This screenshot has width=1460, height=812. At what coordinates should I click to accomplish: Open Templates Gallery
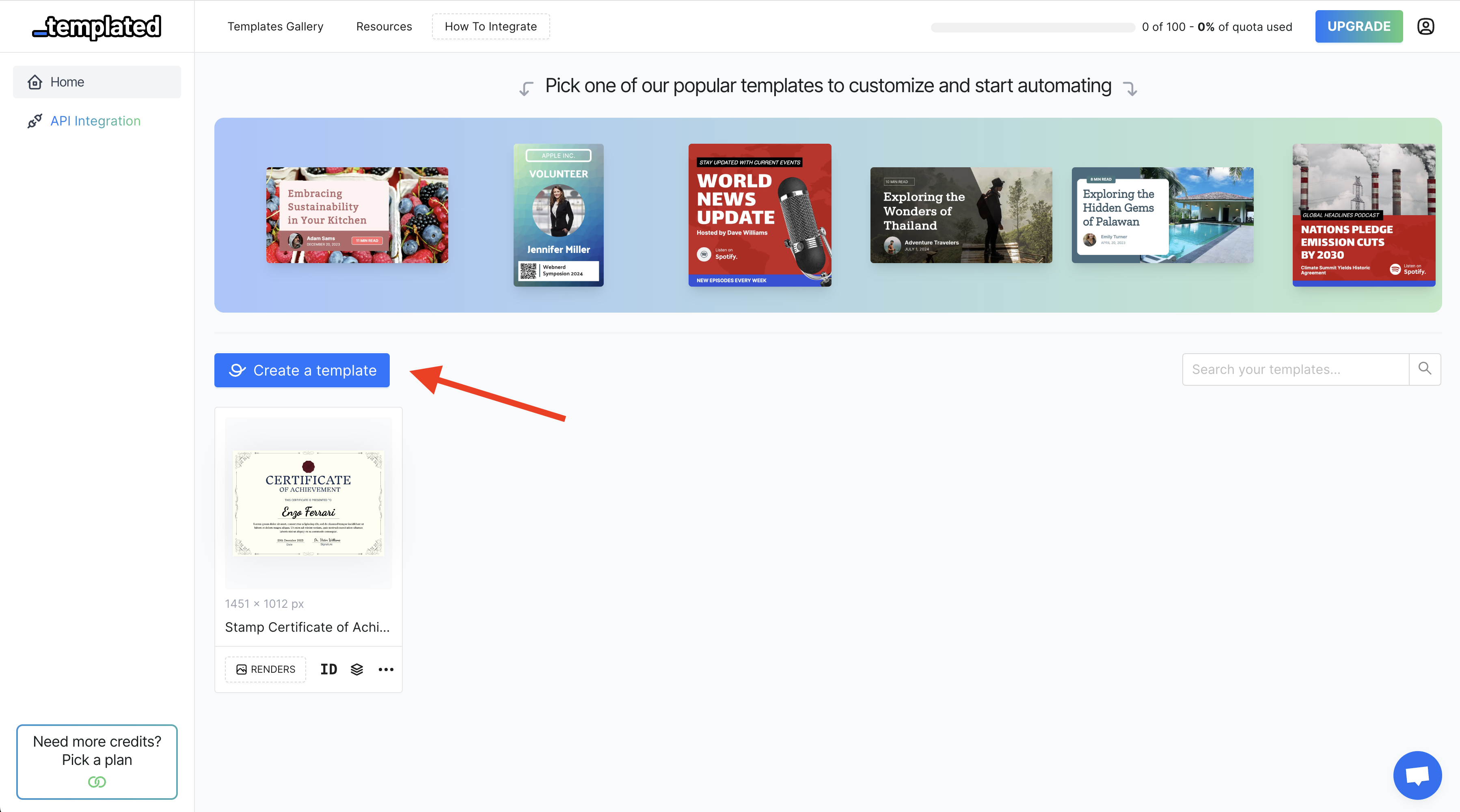point(275,26)
